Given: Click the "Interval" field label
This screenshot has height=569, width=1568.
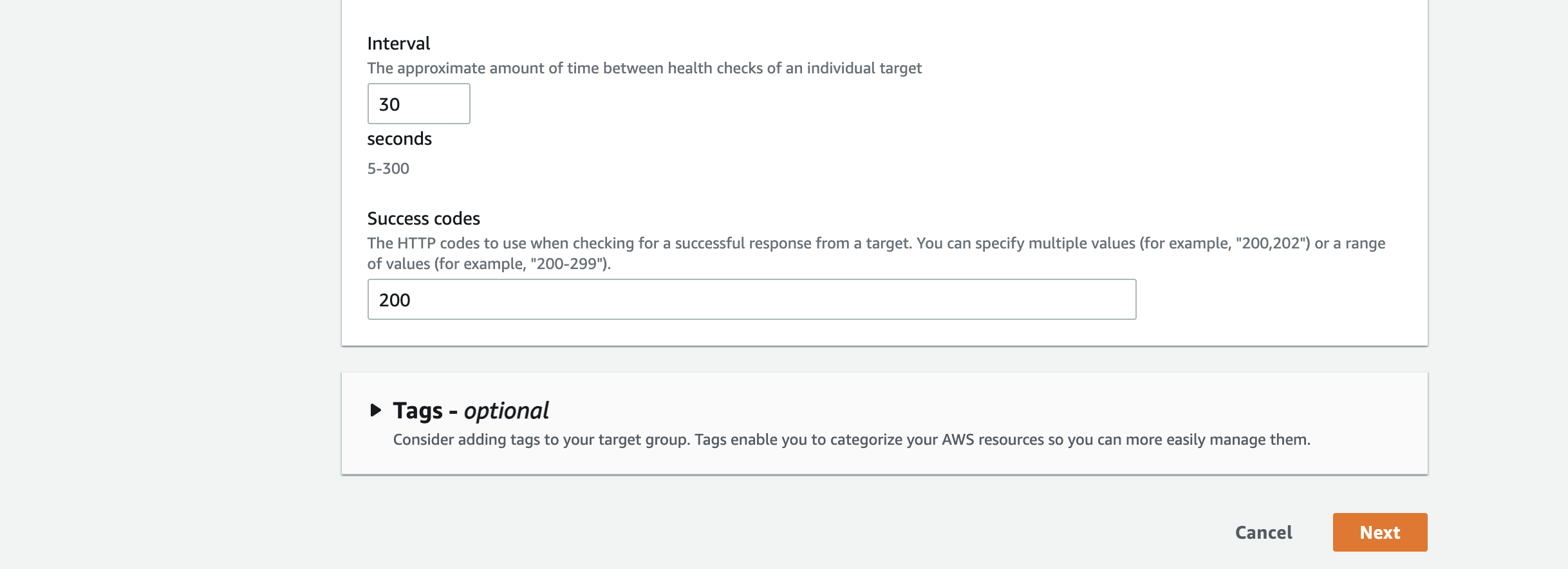Looking at the screenshot, I should coord(398,43).
